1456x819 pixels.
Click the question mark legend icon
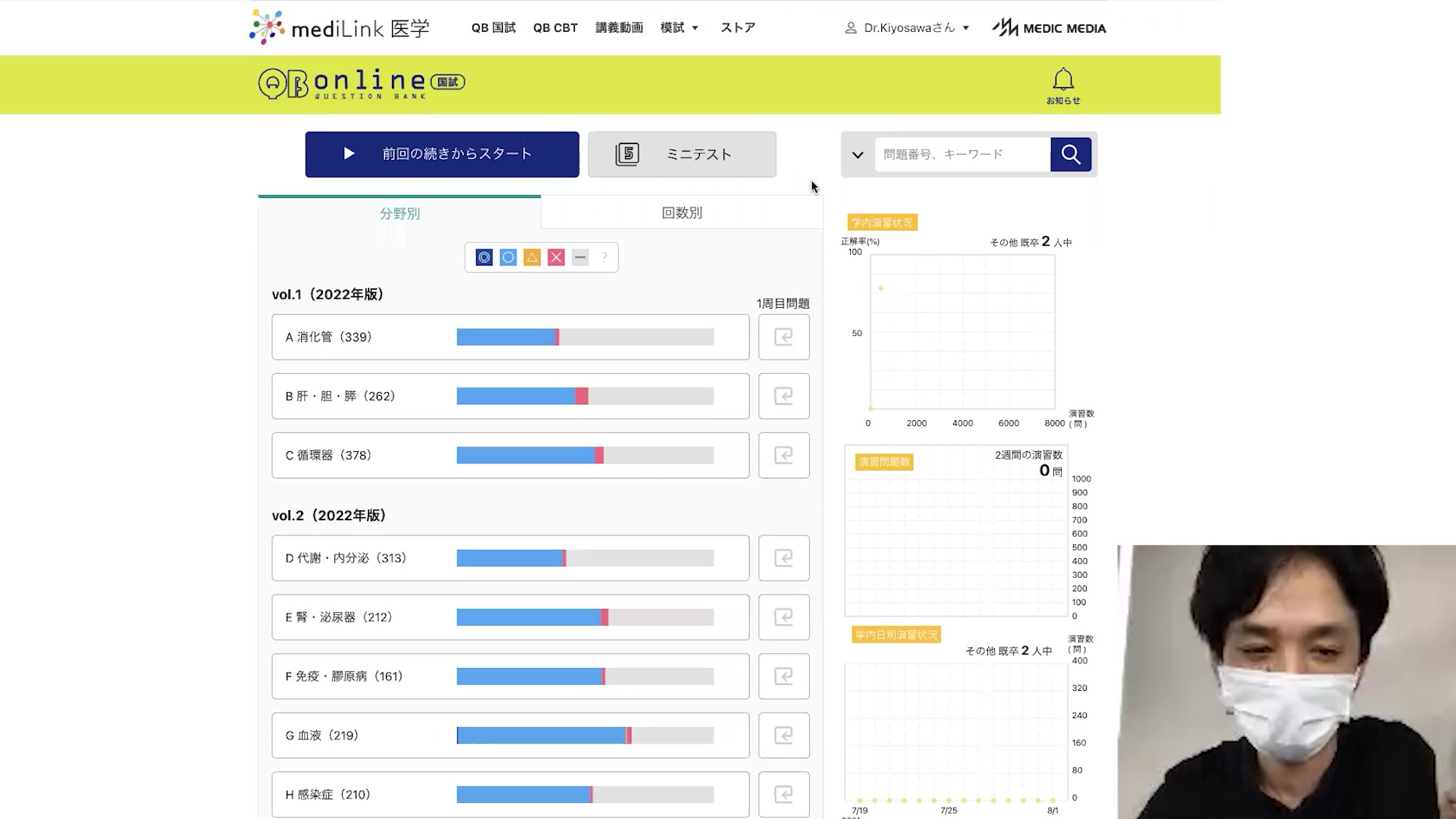click(x=604, y=258)
